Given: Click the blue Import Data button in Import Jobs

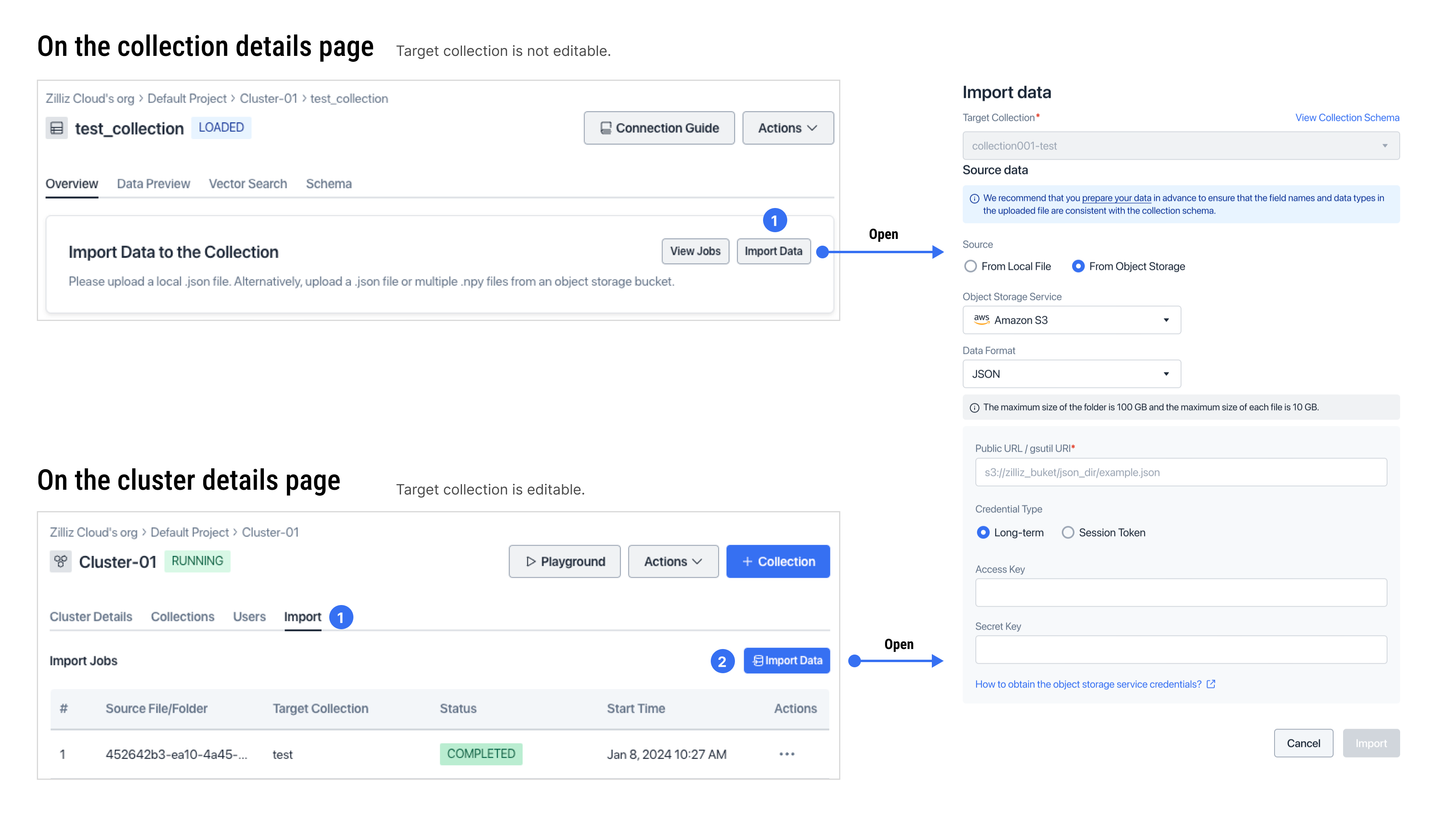Looking at the screenshot, I should pyautogui.click(x=787, y=660).
